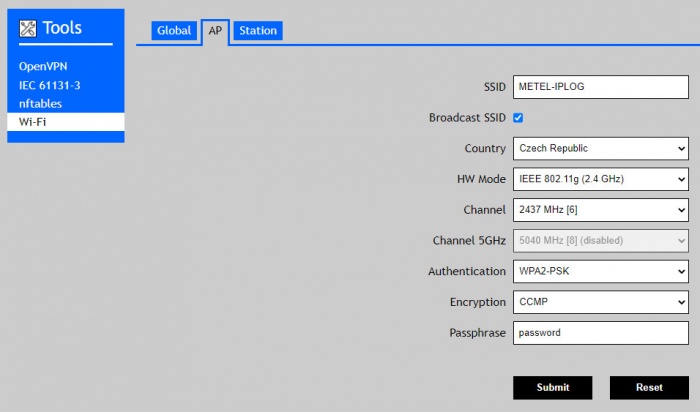Switch to the Global tab
700x412 pixels.
tap(174, 31)
